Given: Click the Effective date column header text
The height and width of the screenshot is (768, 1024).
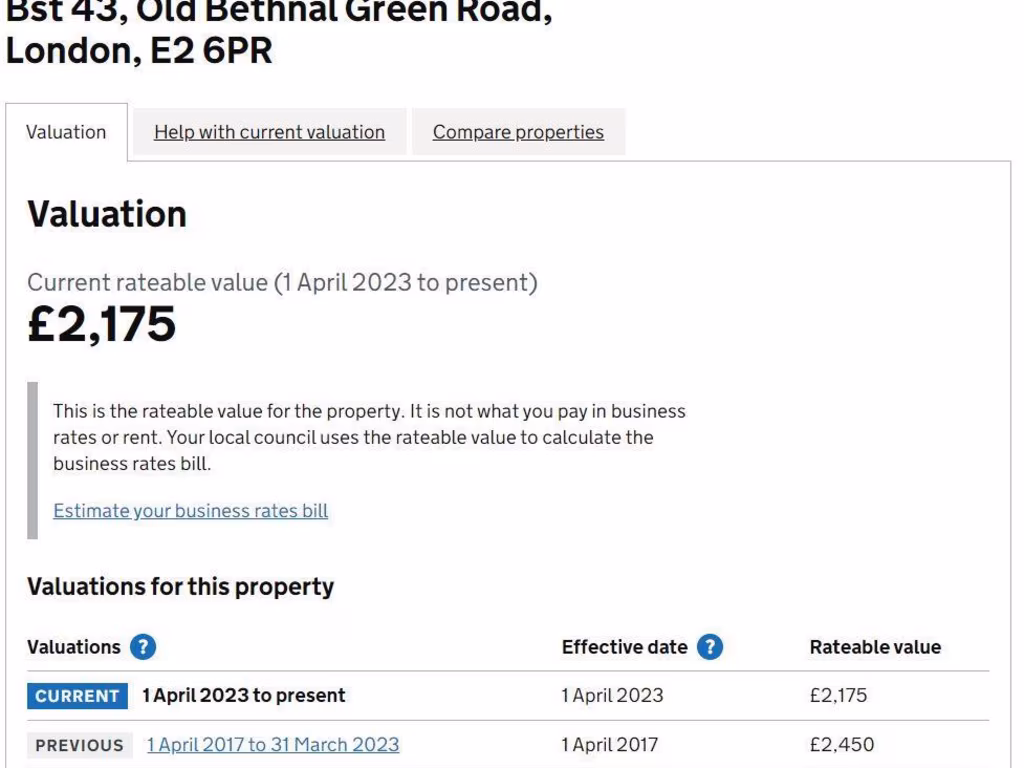Looking at the screenshot, I should (x=624, y=647).
